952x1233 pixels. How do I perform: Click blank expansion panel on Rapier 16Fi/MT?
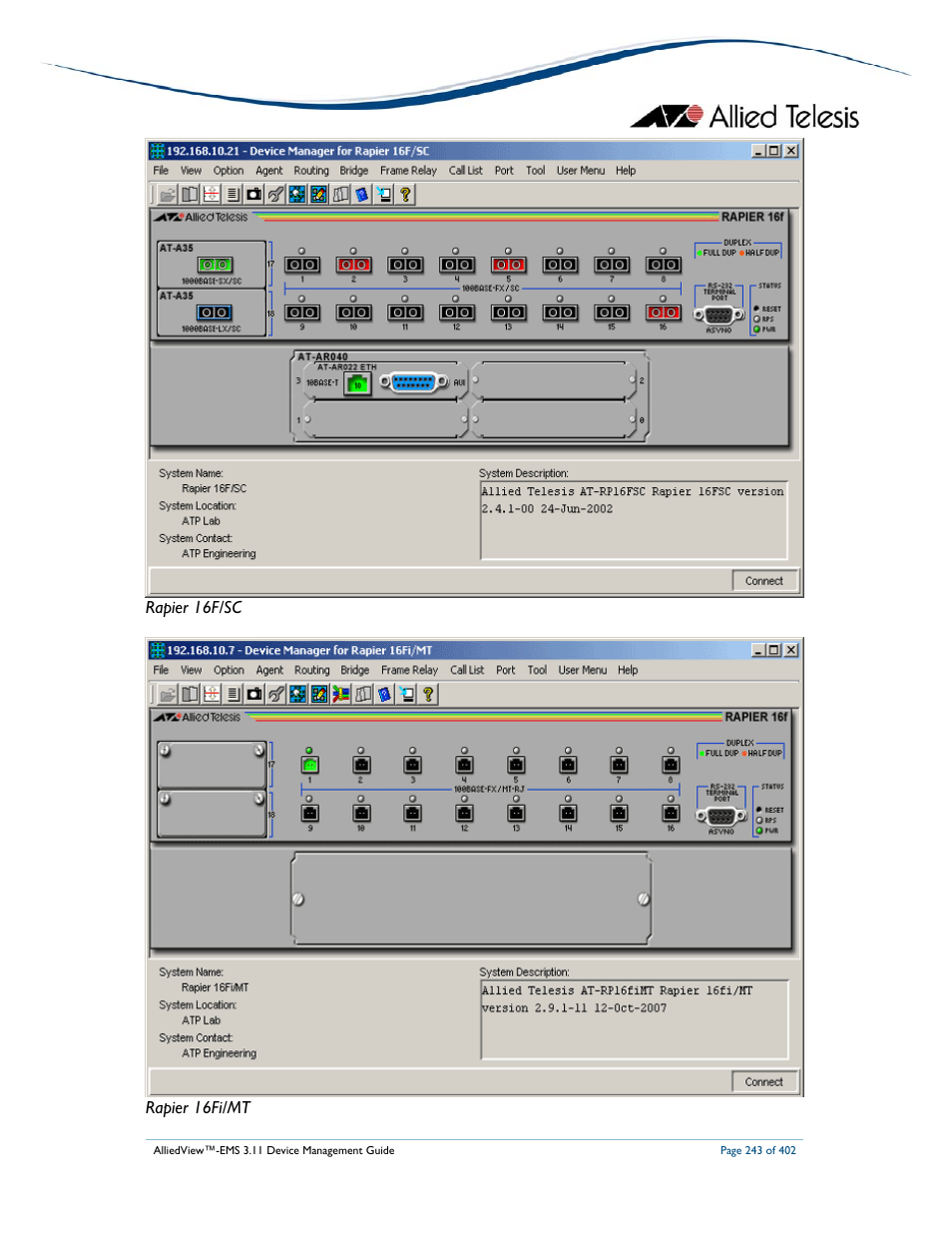[x=471, y=900]
